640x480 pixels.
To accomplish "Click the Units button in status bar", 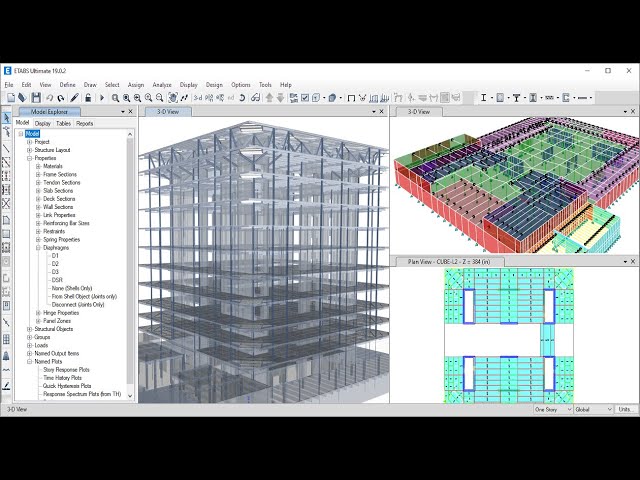I will [625, 409].
